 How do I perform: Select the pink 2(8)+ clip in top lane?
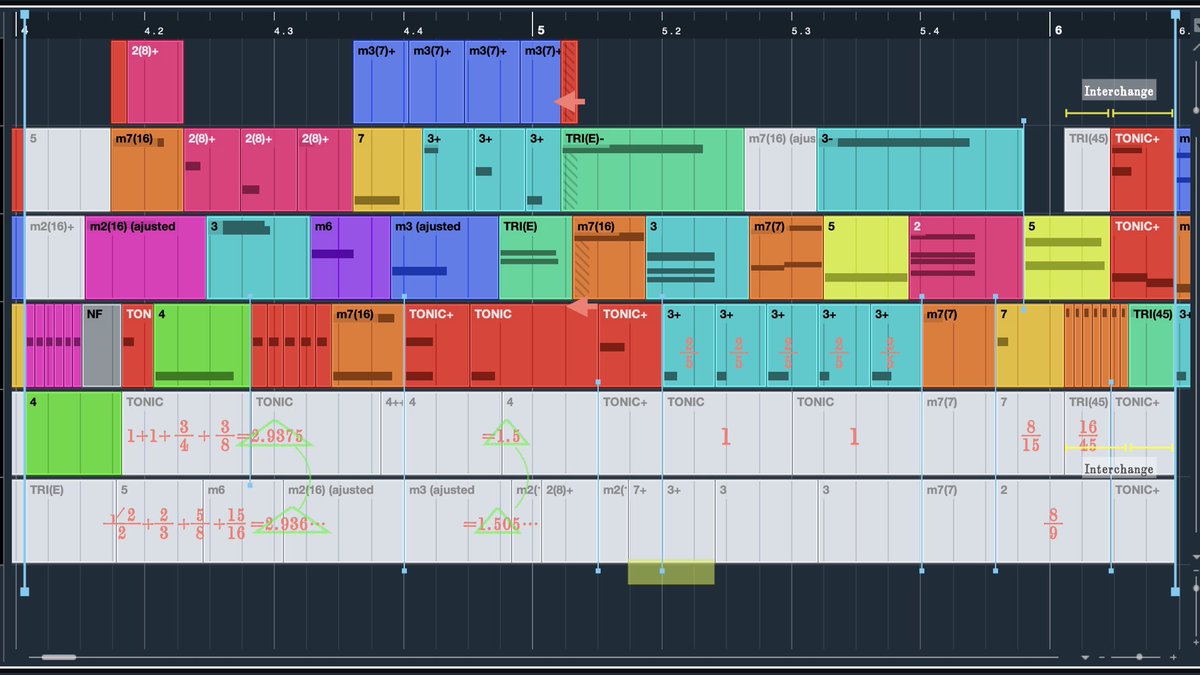tap(155, 82)
